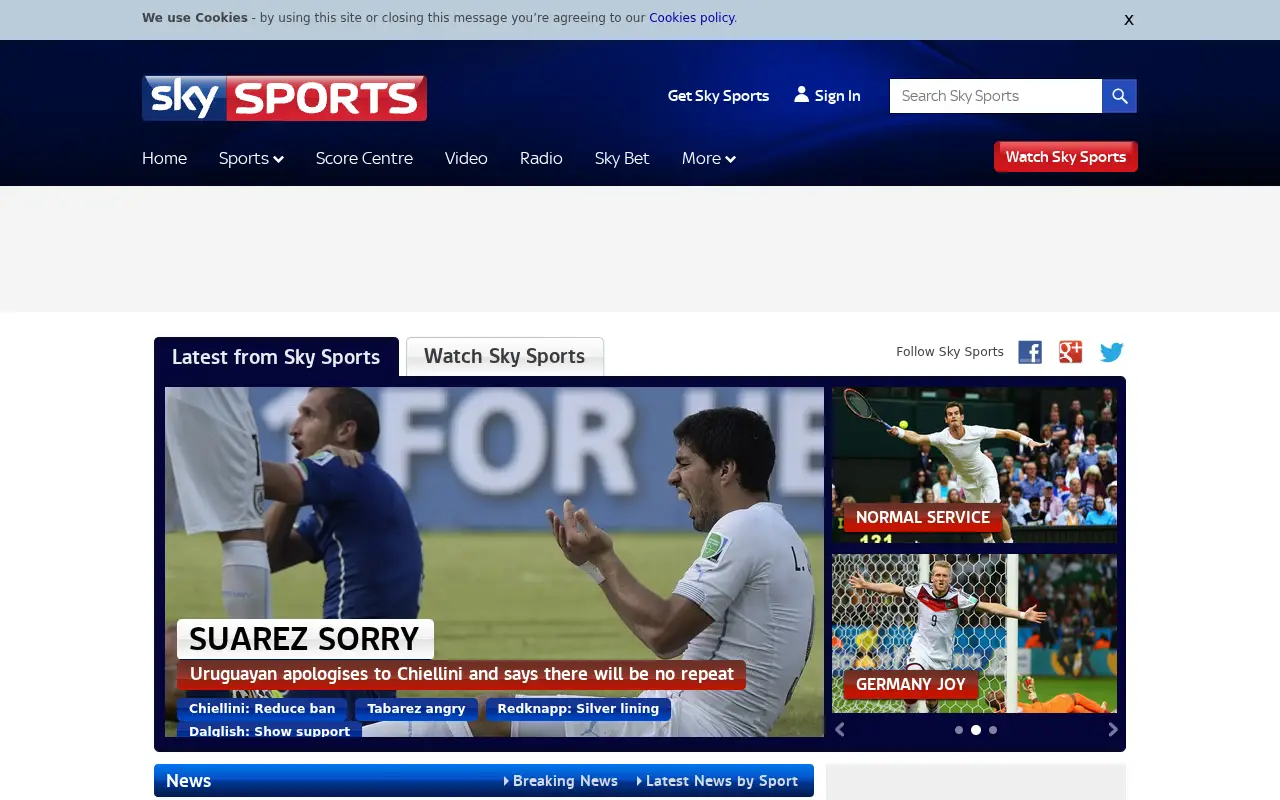Viewport: 1280px width, 800px height.
Task: Go to previous carousel slide arrow
Action: click(x=840, y=730)
